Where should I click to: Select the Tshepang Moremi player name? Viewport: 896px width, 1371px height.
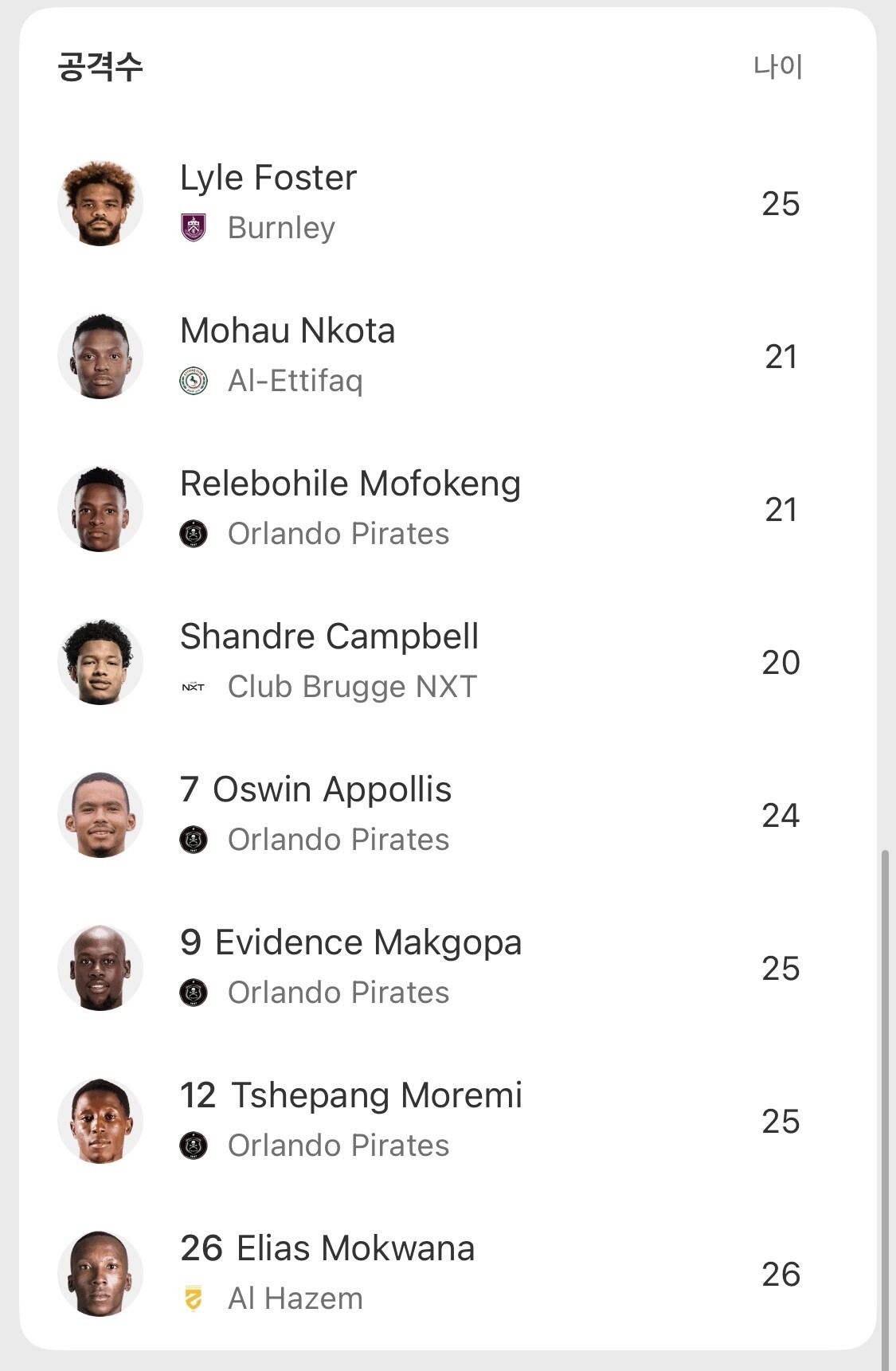click(x=376, y=1095)
